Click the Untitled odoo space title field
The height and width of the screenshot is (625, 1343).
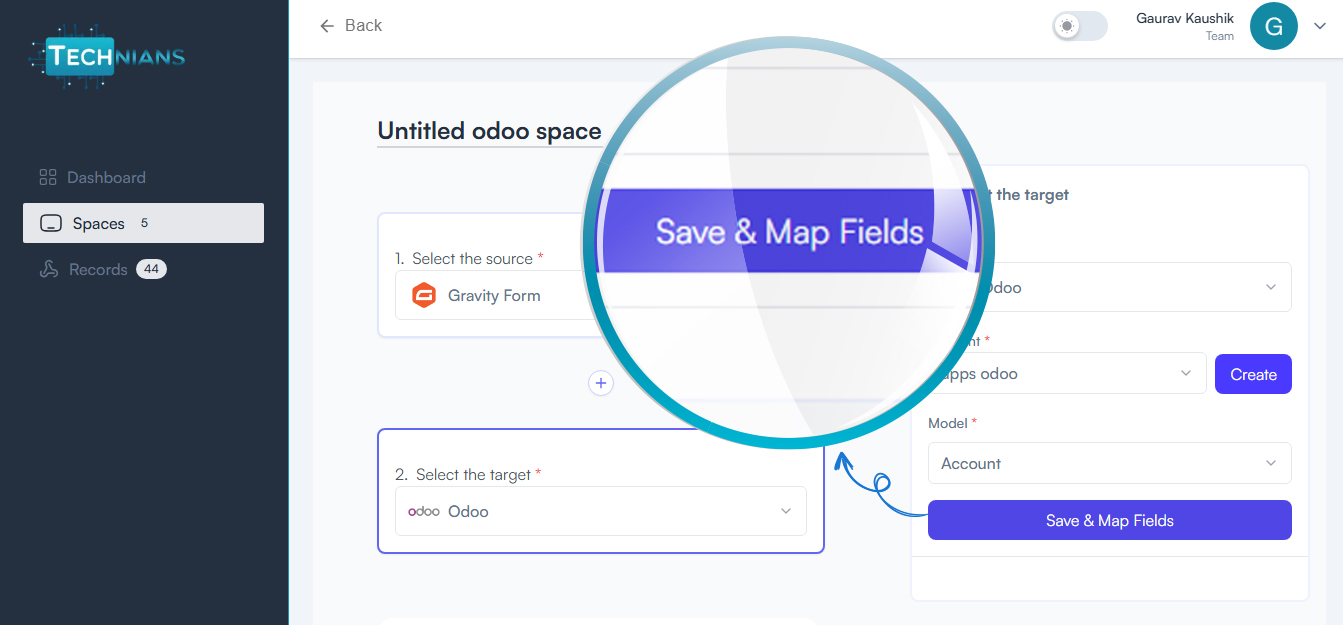coord(489,131)
